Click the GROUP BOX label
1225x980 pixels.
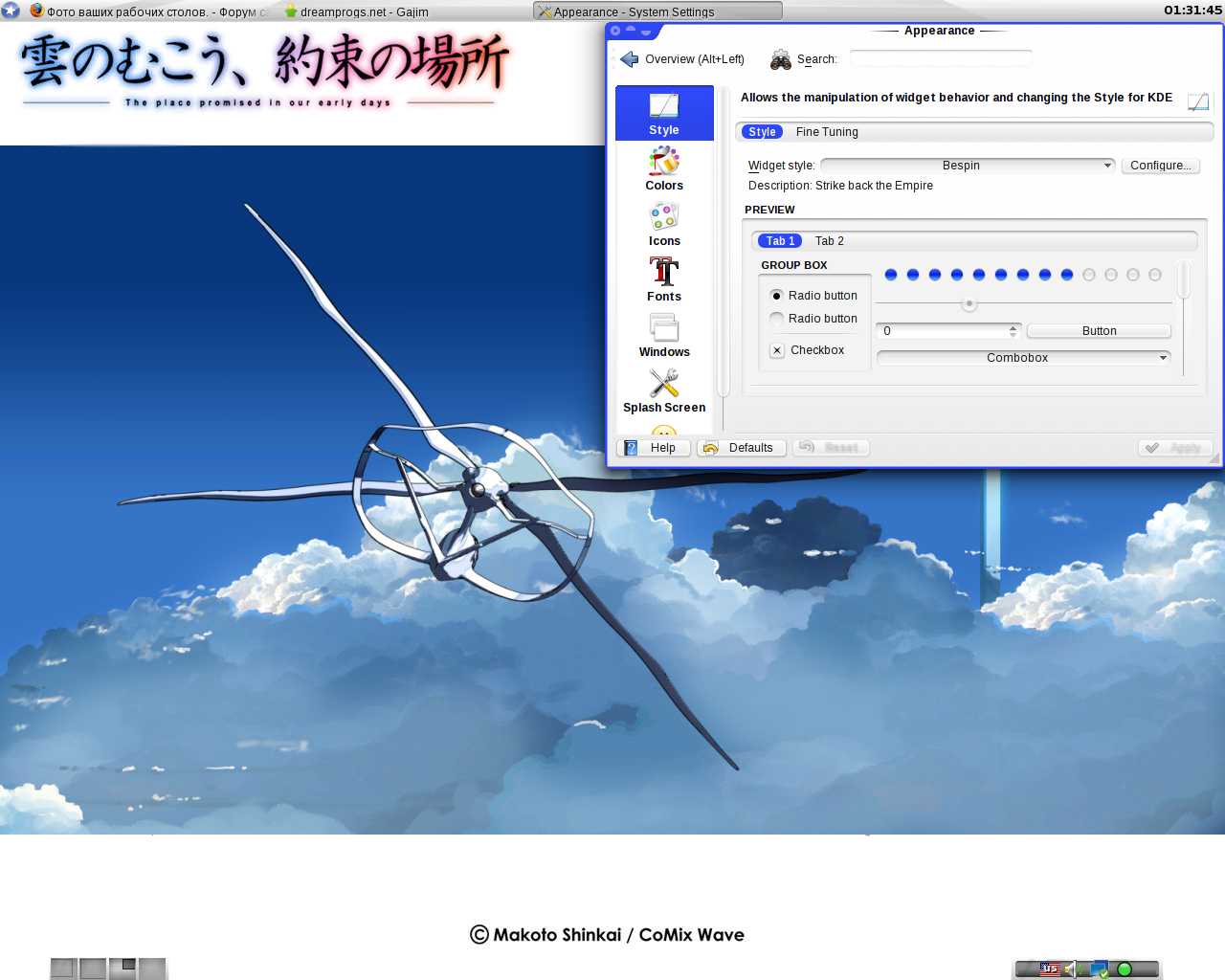[794, 265]
